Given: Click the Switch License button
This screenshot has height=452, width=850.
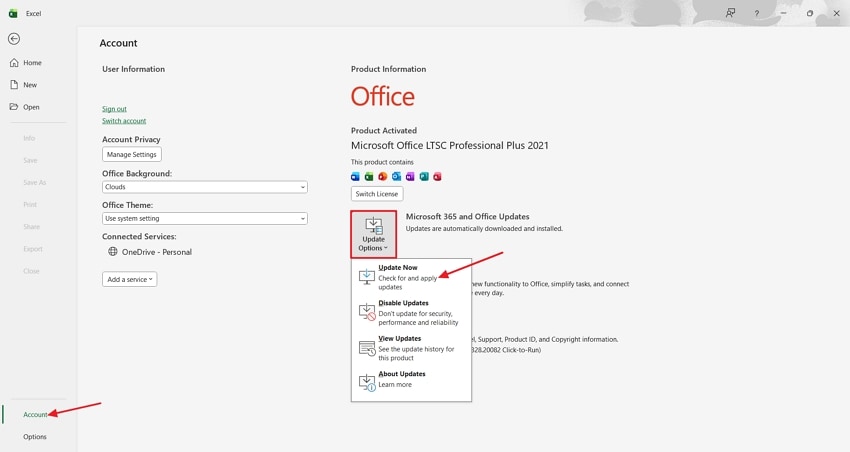Looking at the screenshot, I should 377,193.
